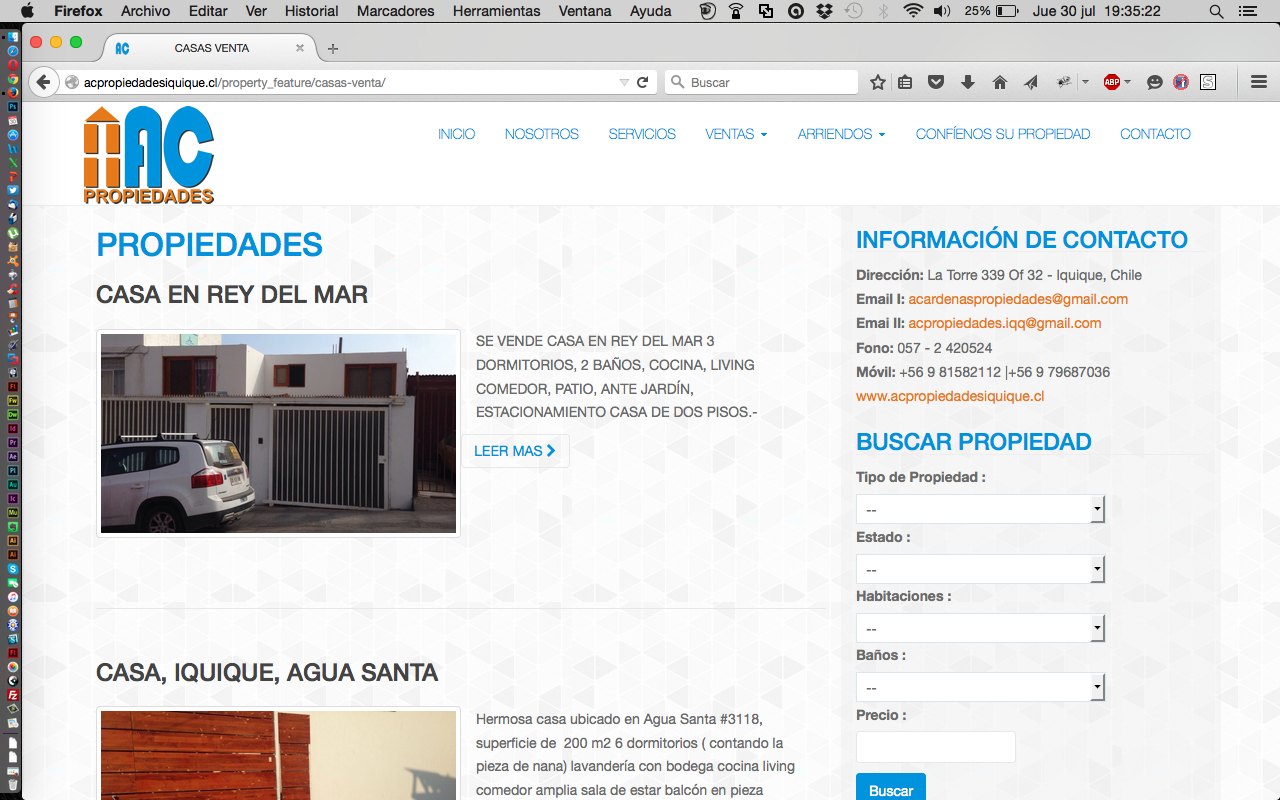Click the acpropiedades.iqq@gmail.com link

tap(1005, 323)
